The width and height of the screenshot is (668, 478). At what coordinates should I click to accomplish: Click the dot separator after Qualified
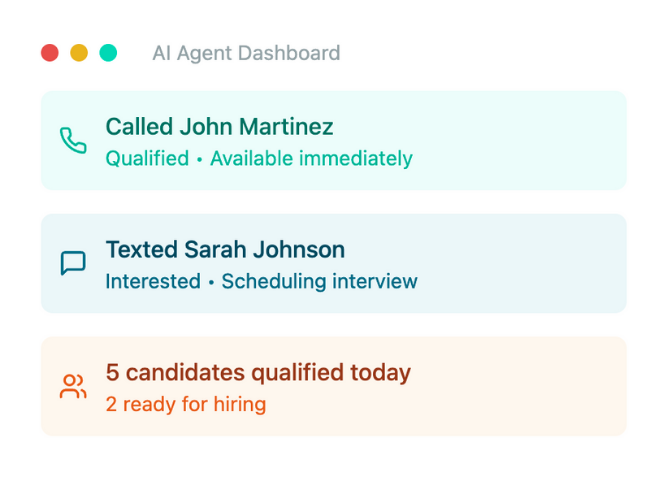click(x=199, y=160)
